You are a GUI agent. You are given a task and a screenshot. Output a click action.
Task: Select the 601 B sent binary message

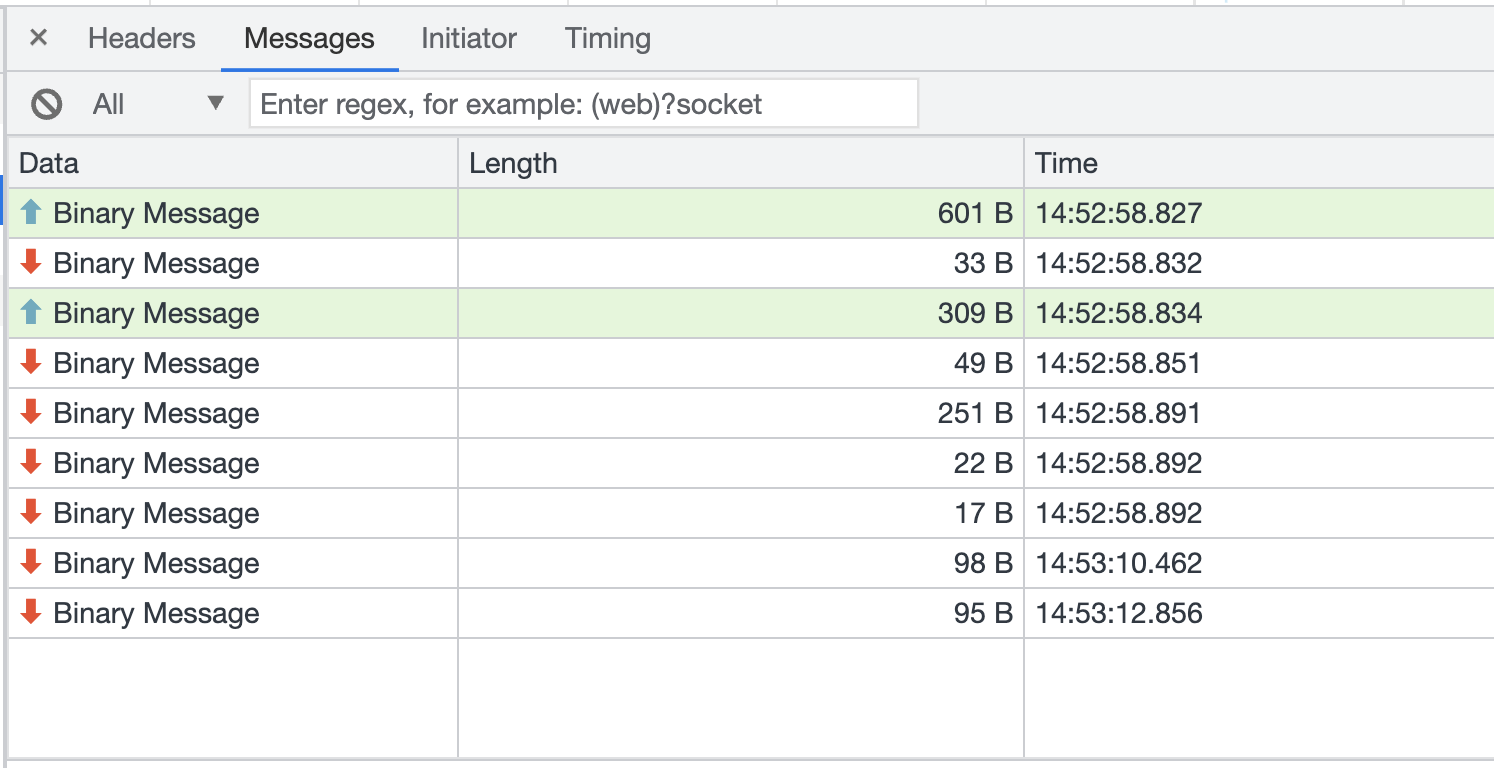[156, 213]
